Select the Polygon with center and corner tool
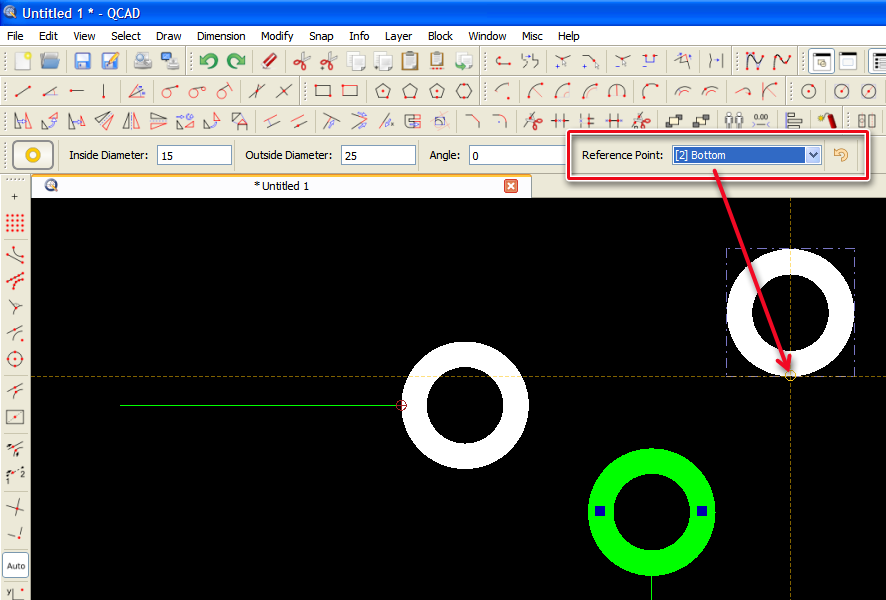 click(x=383, y=91)
